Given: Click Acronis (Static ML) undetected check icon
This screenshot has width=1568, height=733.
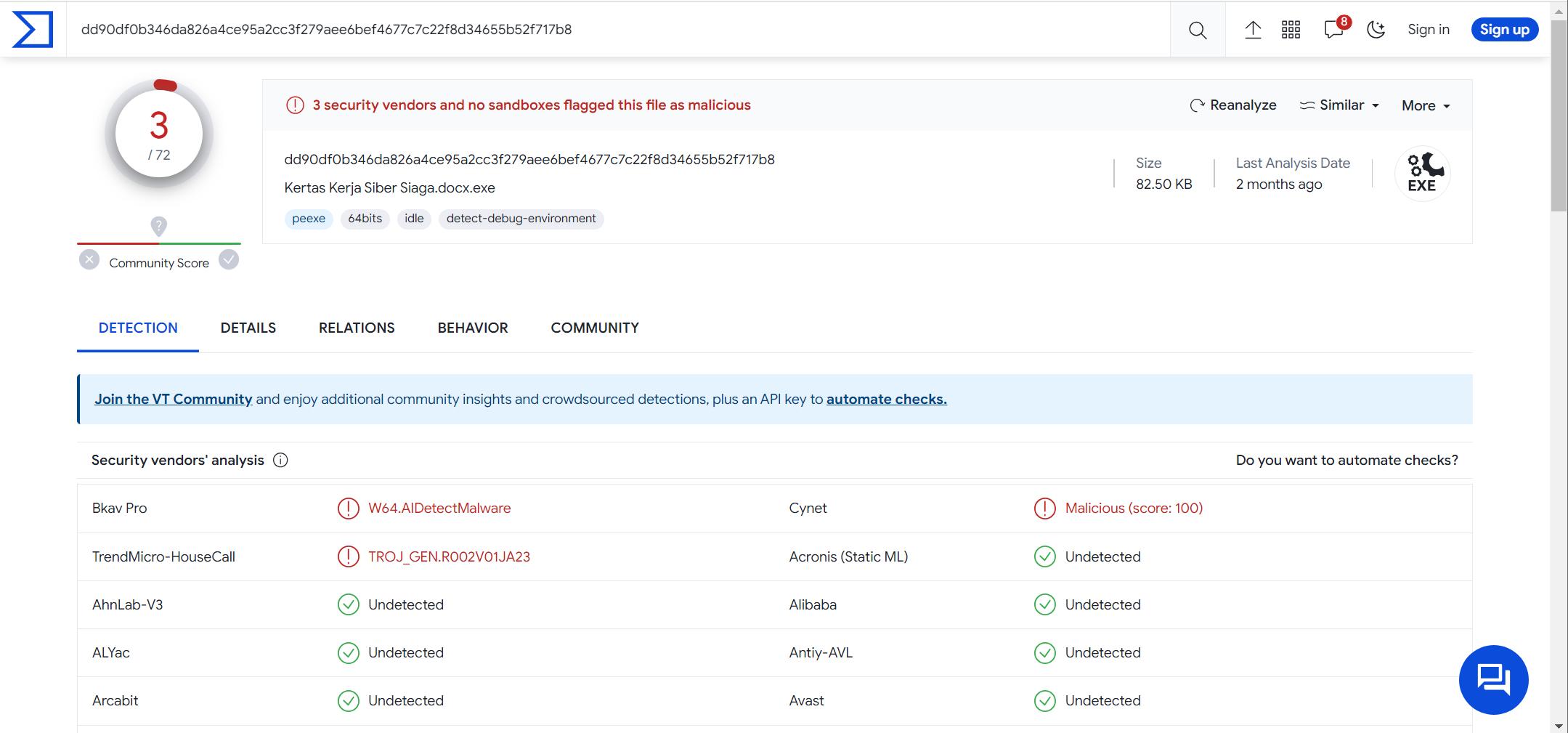Looking at the screenshot, I should [1045, 556].
